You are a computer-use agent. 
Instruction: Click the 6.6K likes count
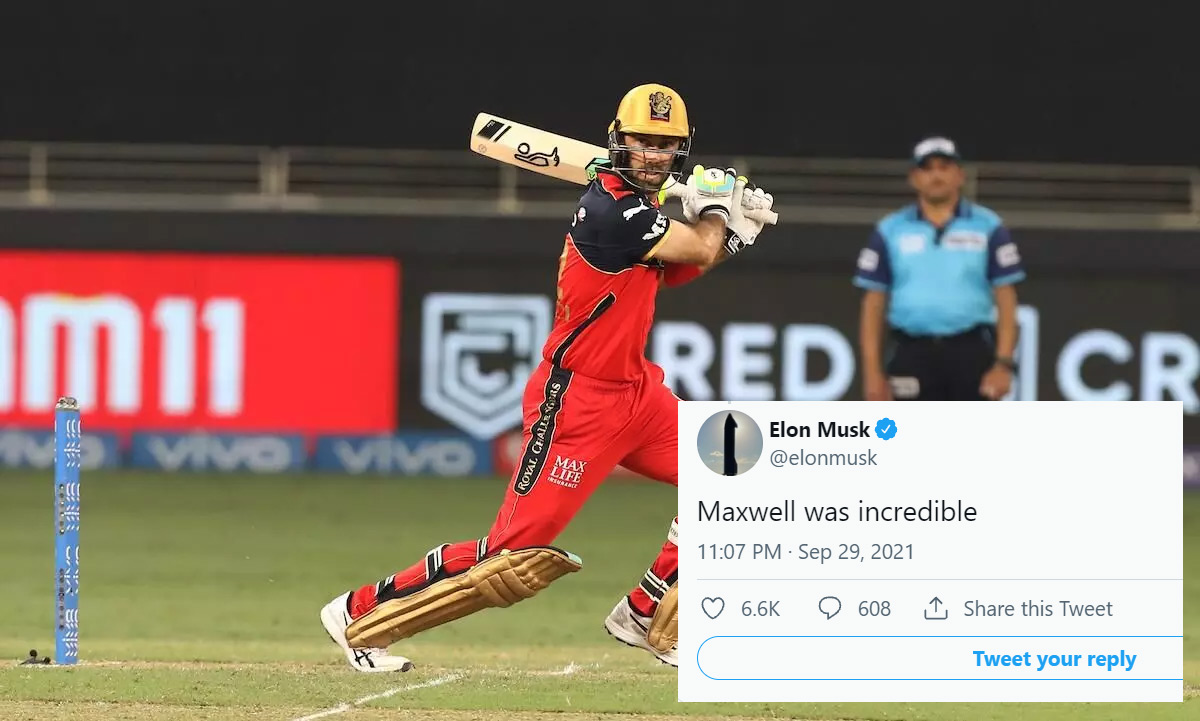point(760,608)
